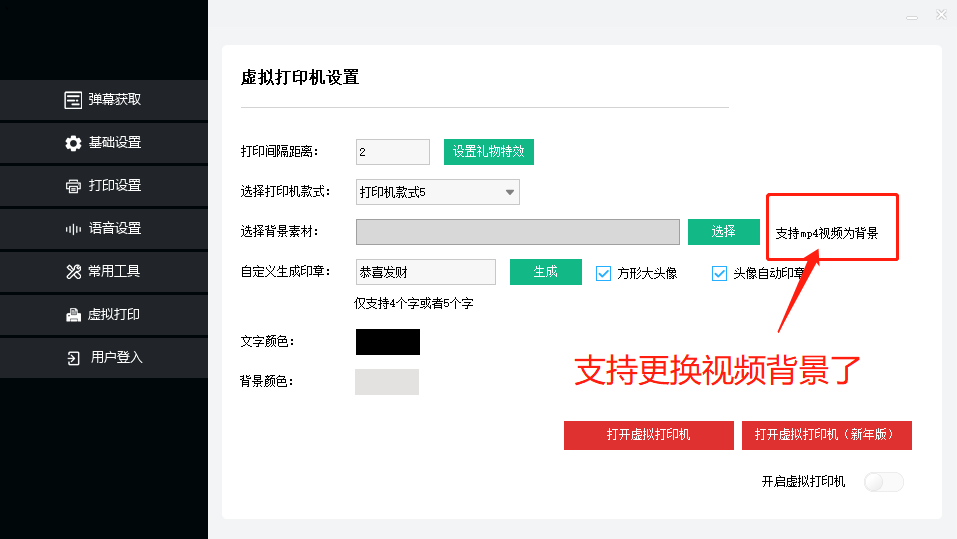Open the 选择打印机款式 dropdown
Screen dimensions: 957x539
click(437, 192)
